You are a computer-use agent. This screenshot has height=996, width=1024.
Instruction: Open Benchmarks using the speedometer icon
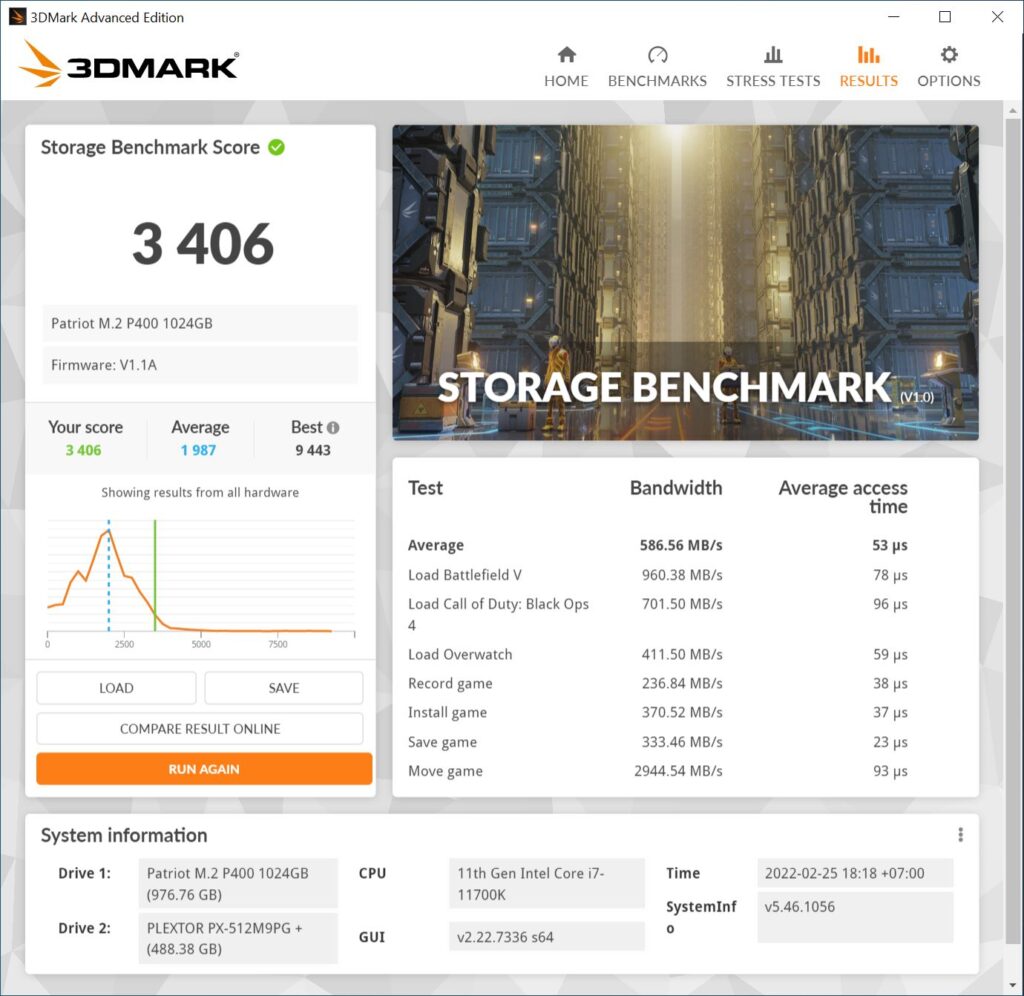(657, 55)
